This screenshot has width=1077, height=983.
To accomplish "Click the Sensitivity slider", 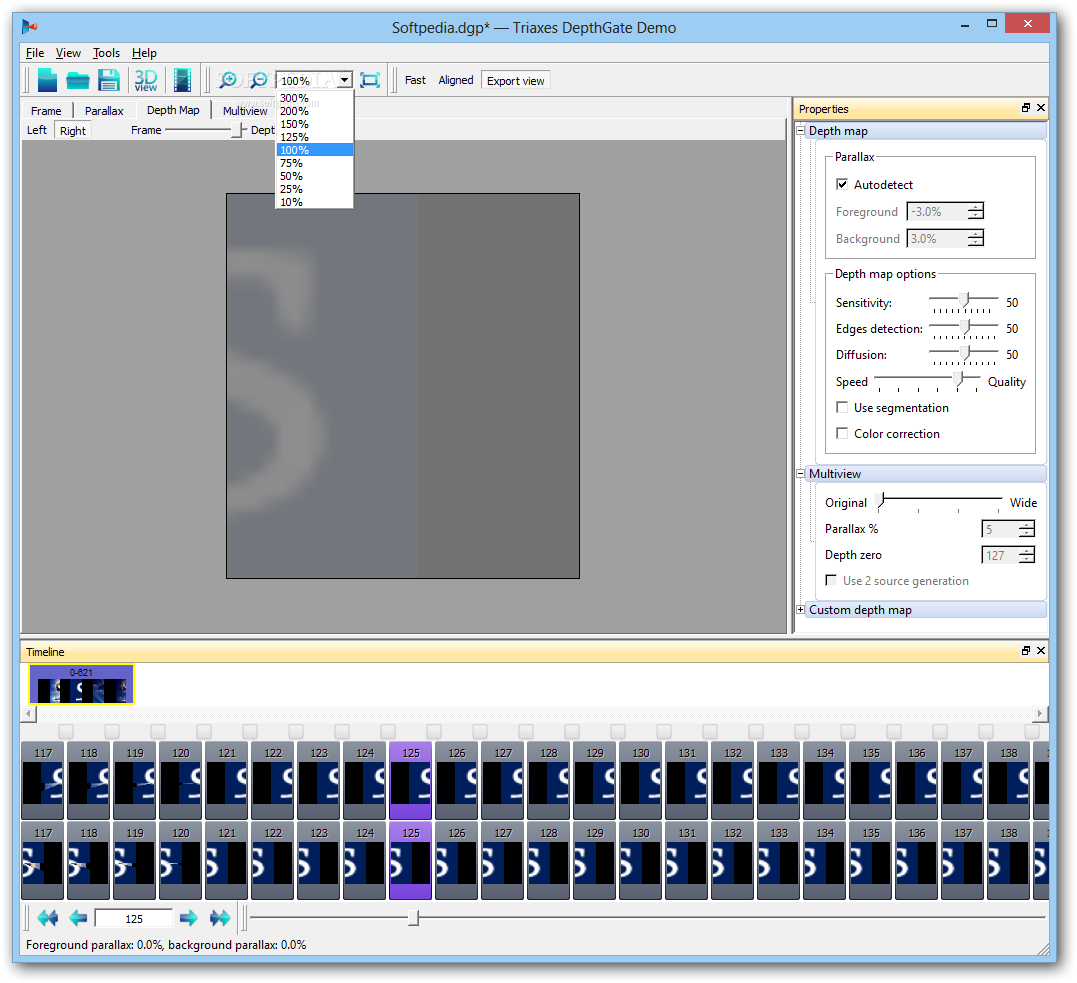I will point(964,302).
